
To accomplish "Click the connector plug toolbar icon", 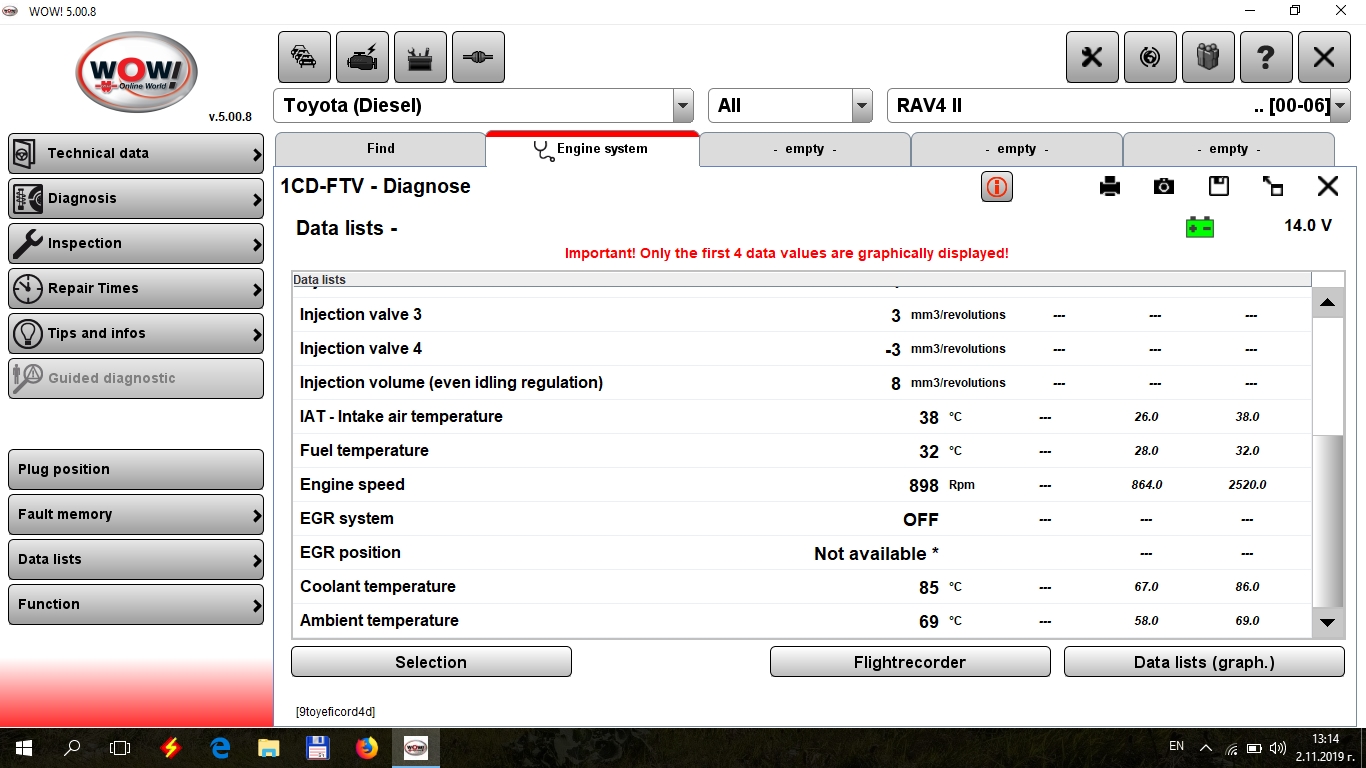I will coord(478,57).
